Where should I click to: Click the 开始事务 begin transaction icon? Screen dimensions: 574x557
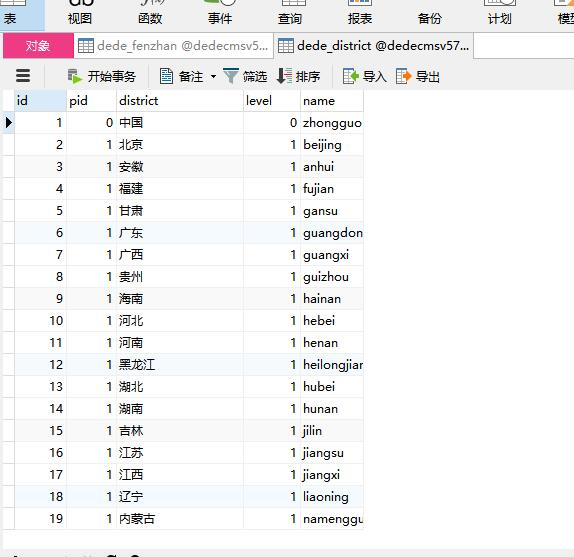[x=75, y=76]
